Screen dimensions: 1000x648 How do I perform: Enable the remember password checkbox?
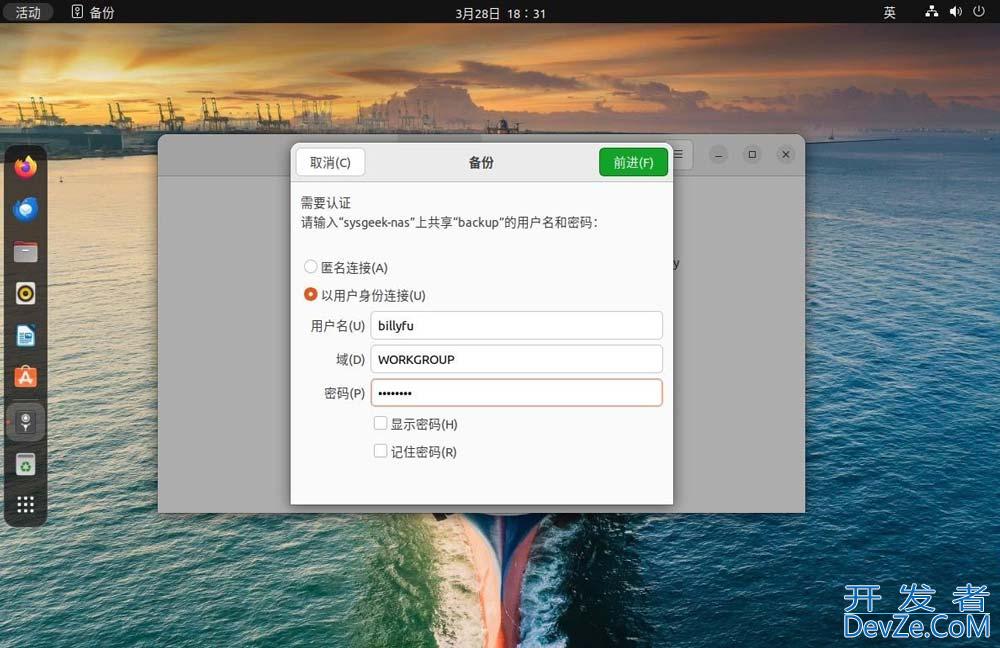pos(380,451)
